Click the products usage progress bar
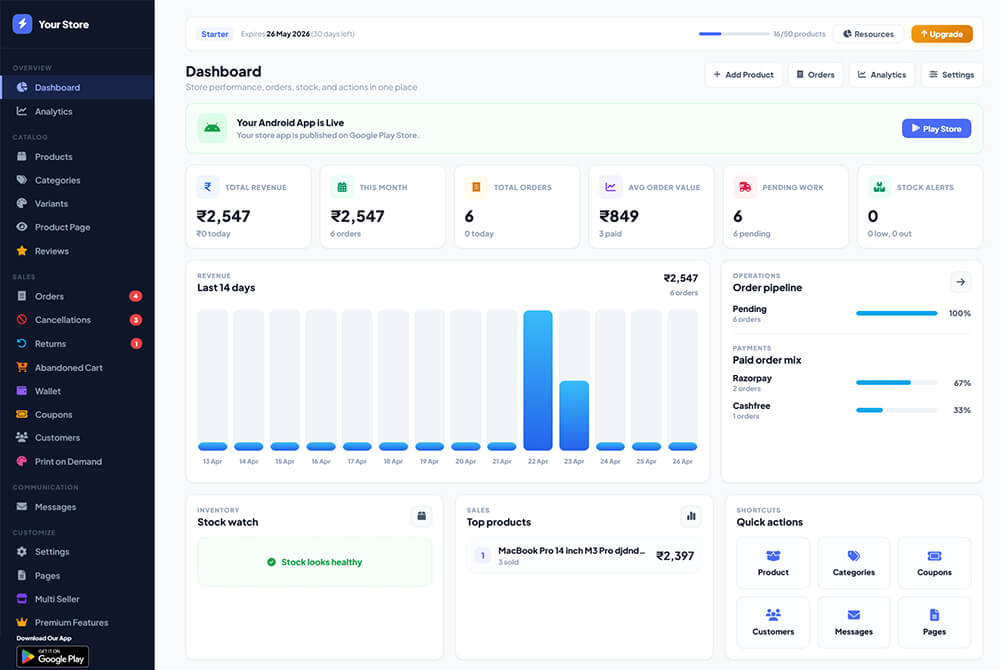The width and height of the screenshot is (1000, 670). 732,34
